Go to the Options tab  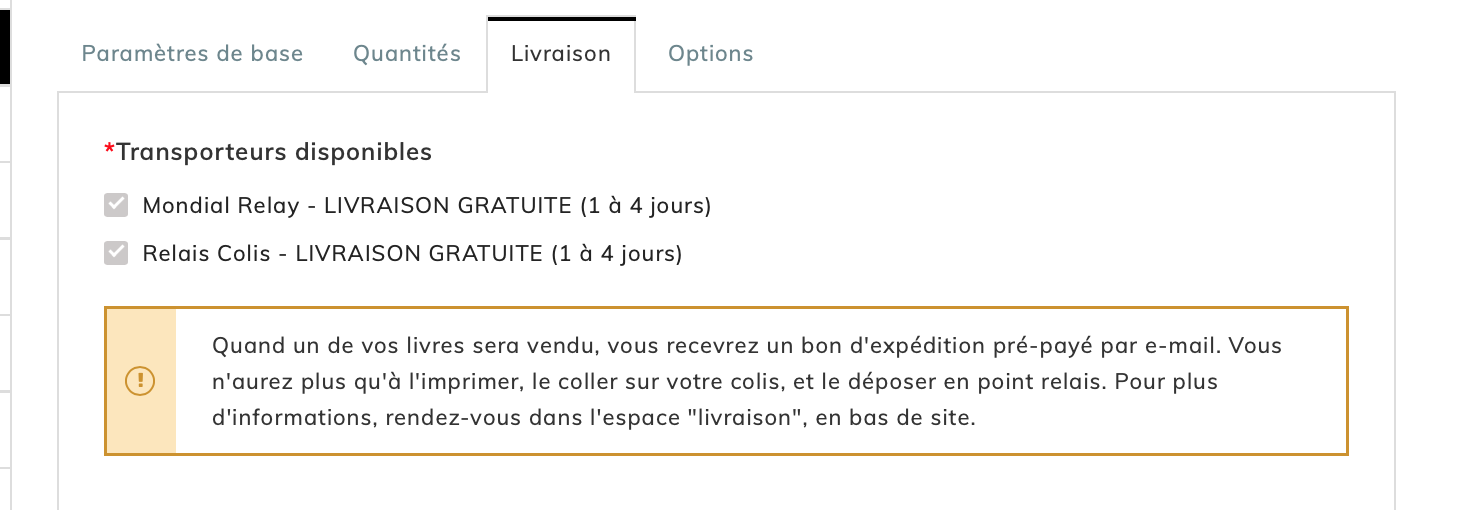[711, 54]
